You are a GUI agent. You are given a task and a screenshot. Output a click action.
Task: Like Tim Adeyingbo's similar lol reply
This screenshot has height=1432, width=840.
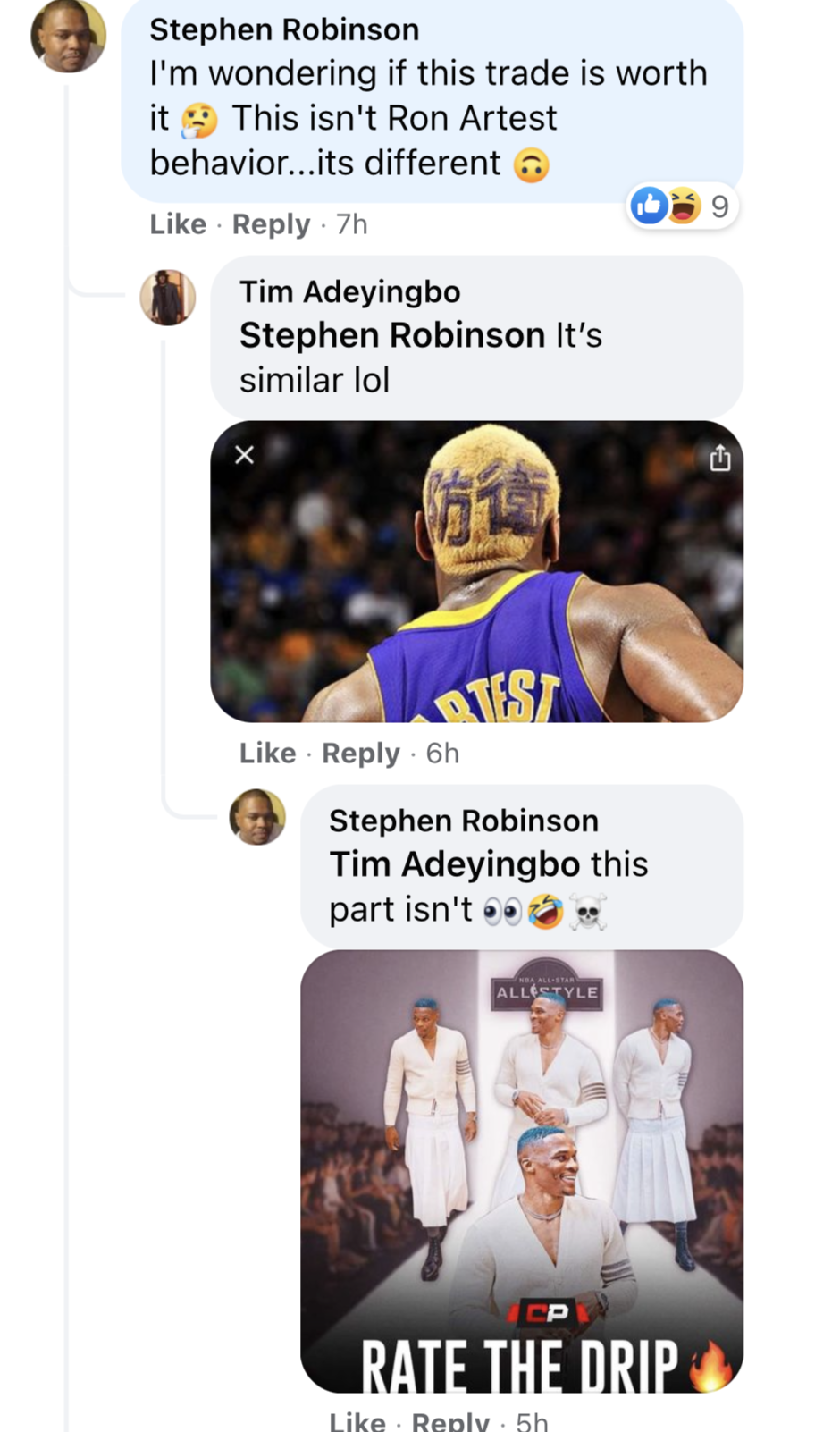(267, 753)
